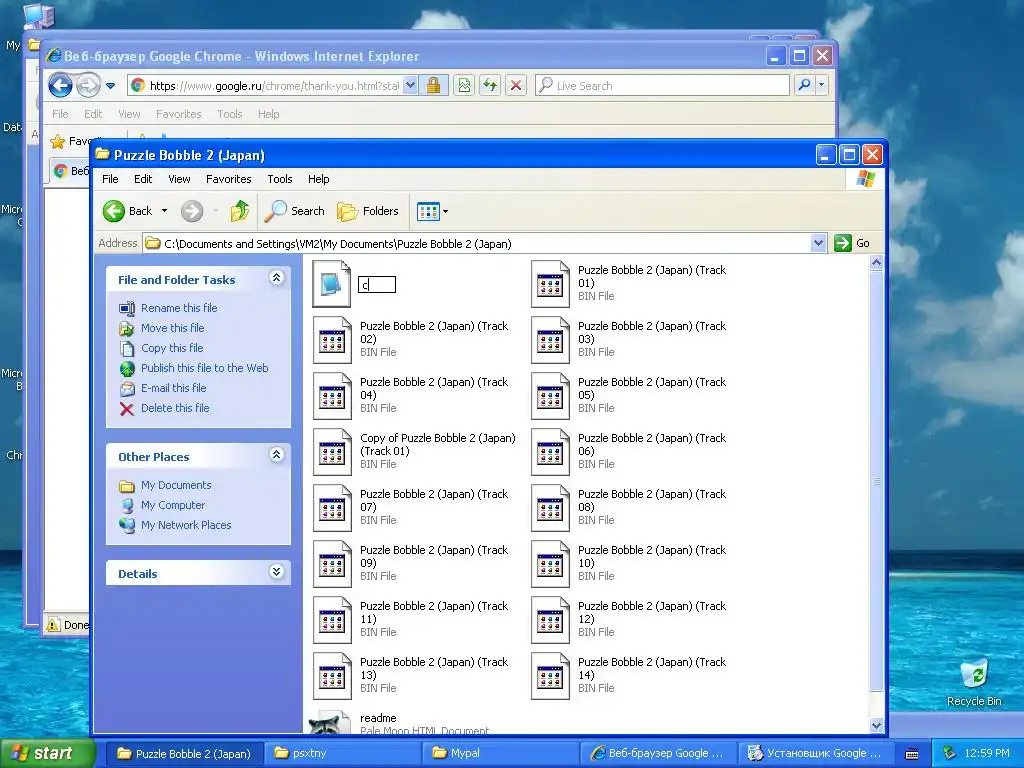
Task: Click the file list vertical scrollbar thumb
Action: 876,481
